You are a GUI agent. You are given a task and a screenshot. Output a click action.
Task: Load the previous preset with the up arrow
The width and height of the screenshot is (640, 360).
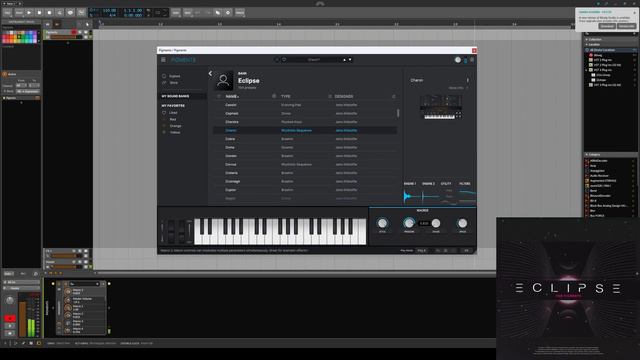click(344, 60)
